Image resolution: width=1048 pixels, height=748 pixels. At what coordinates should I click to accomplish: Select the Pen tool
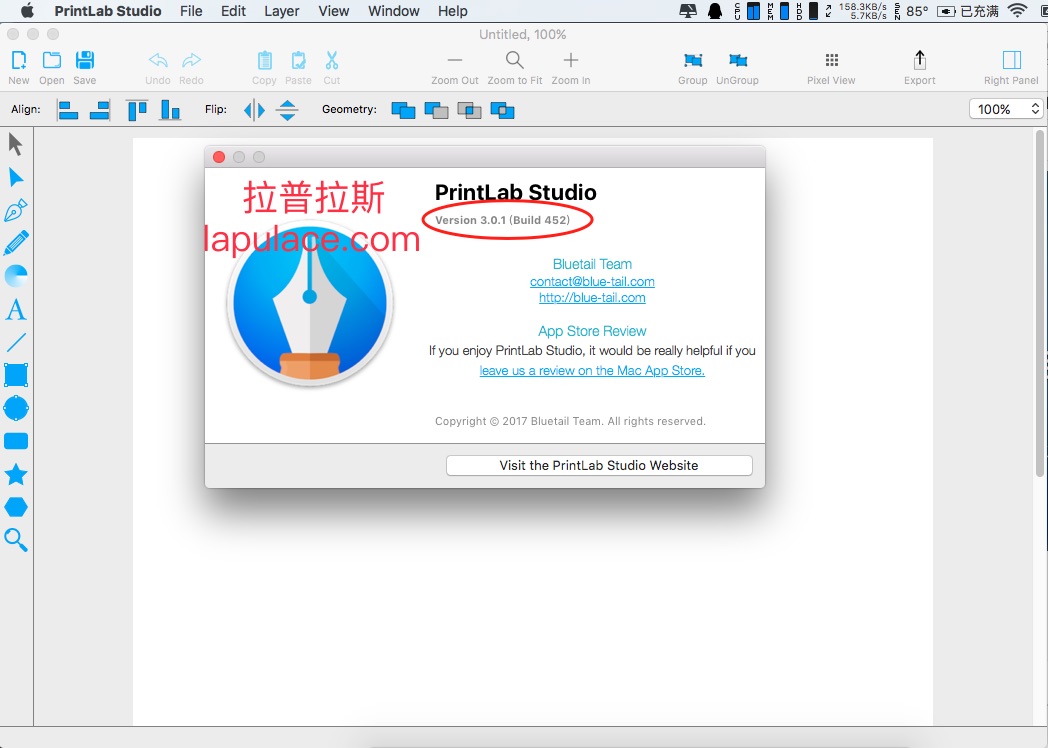[x=16, y=210]
